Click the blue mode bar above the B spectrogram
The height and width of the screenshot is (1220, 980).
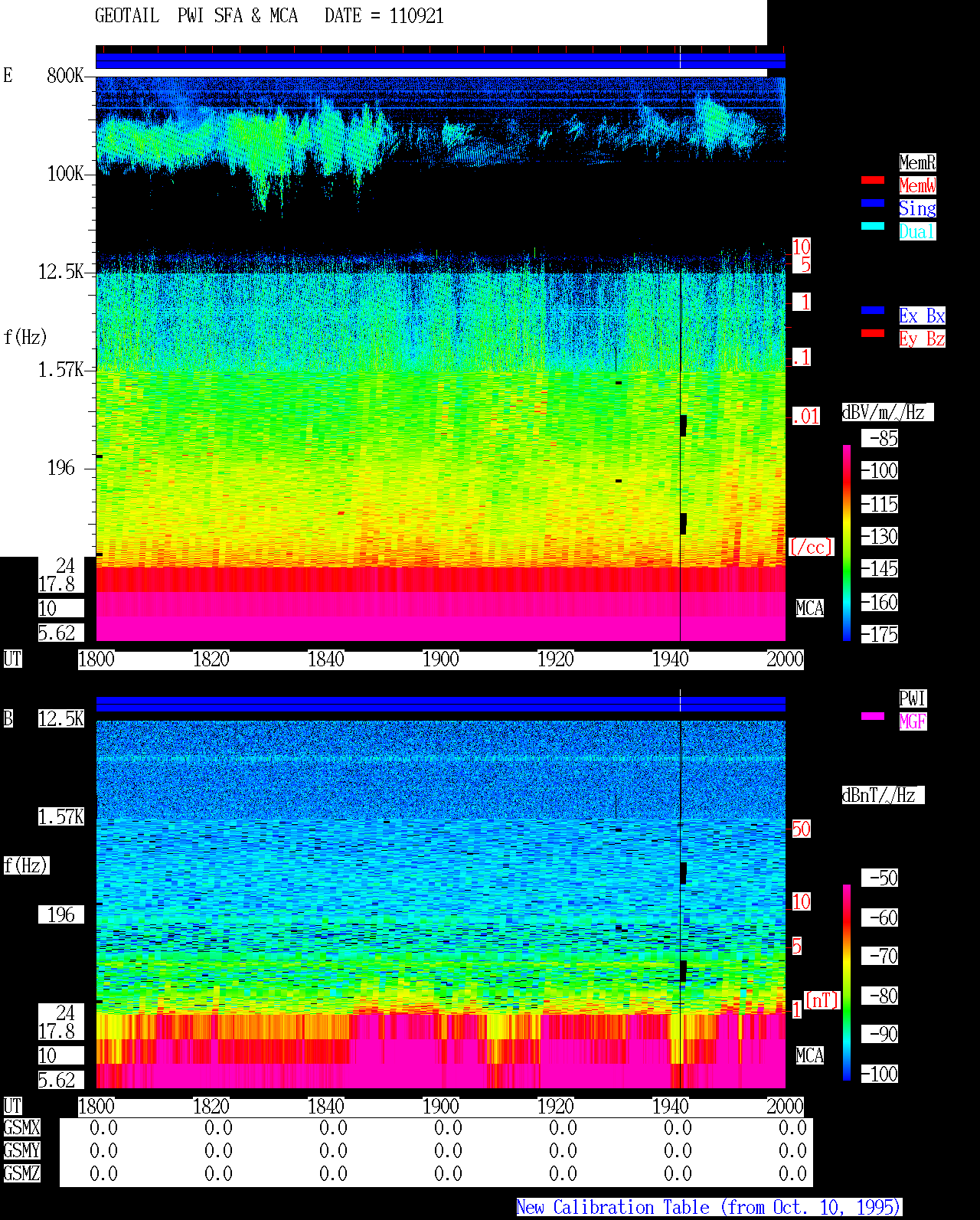click(x=440, y=705)
